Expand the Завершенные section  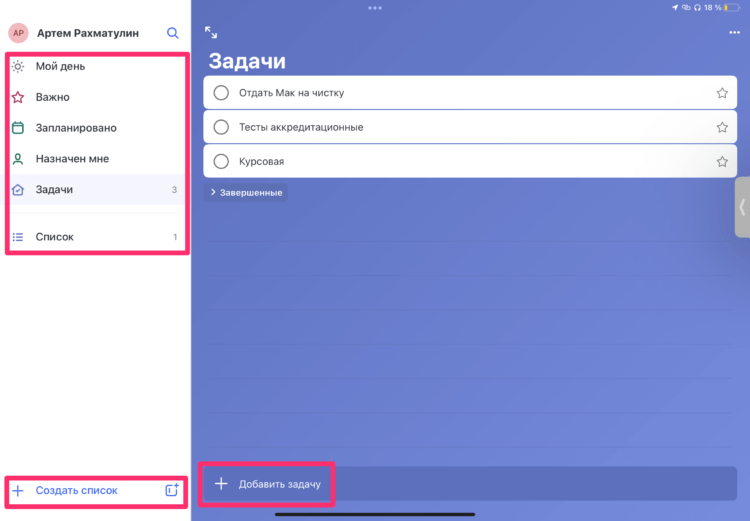coord(246,193)
